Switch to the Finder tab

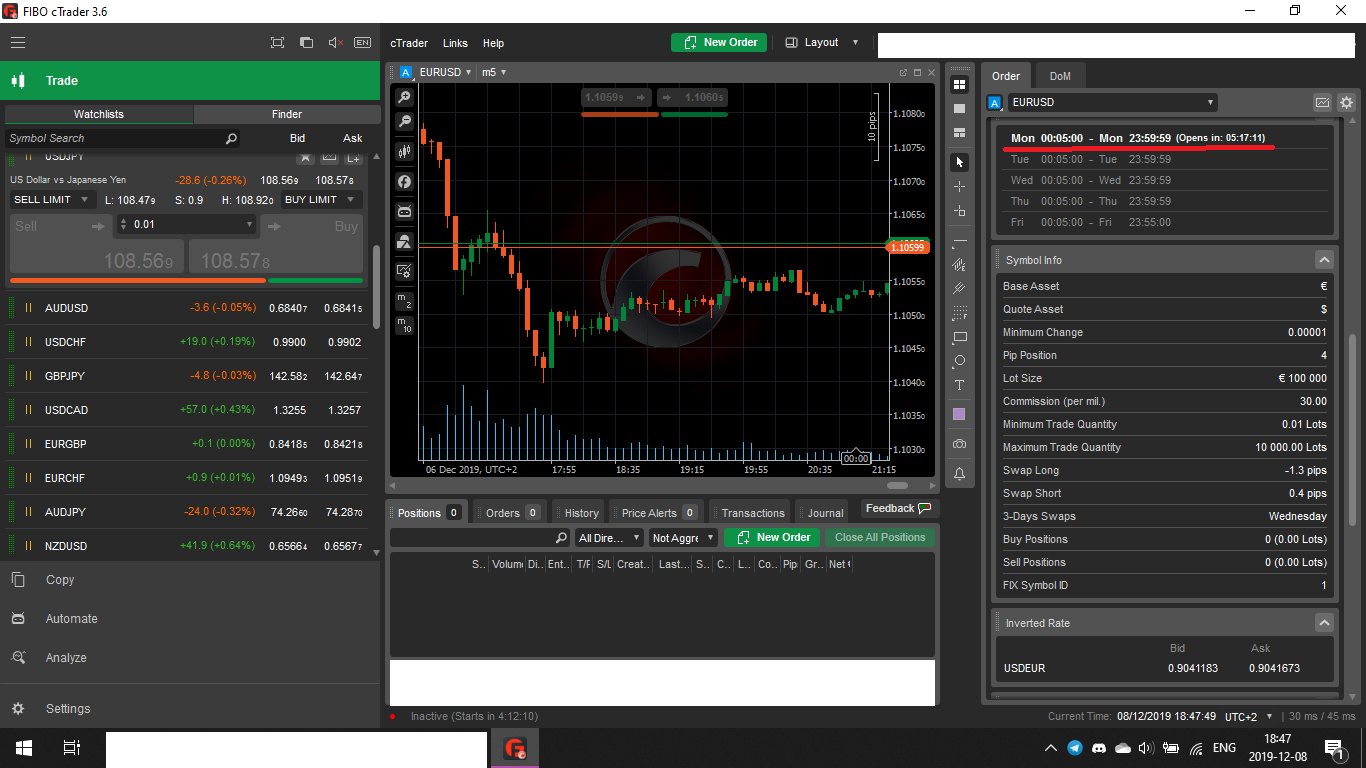point(287,114)
